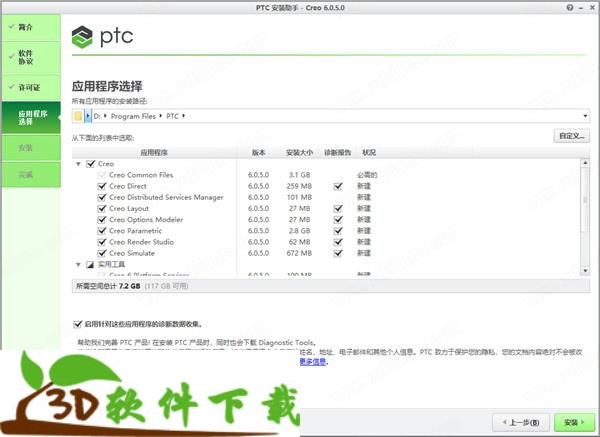Uncheck Creo Simulate application
This screenshot has width=600, height=437.
pyautogui.click(x=102, y=253)
